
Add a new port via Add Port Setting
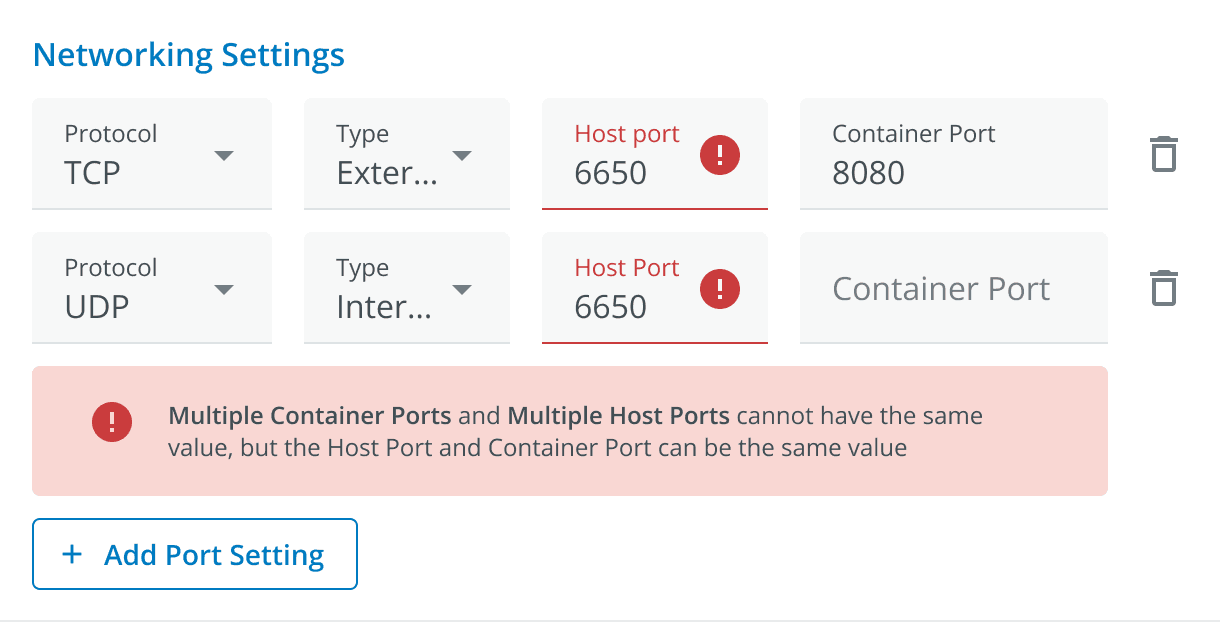(195, 554)
